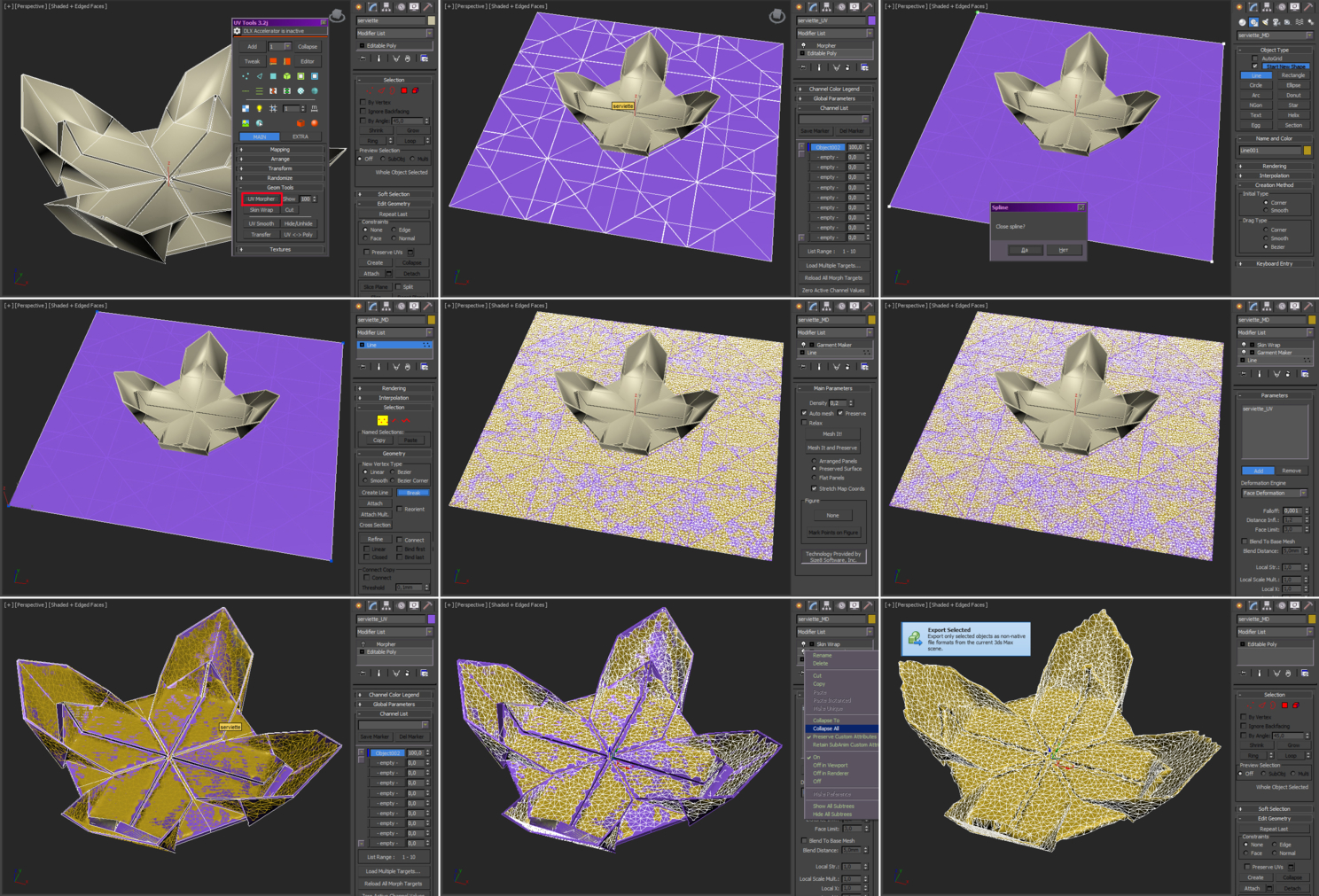The height and width of the screenshot is (896, 1319).
Task: Select Off in Viewport from context menu
Action: (831, 765)
